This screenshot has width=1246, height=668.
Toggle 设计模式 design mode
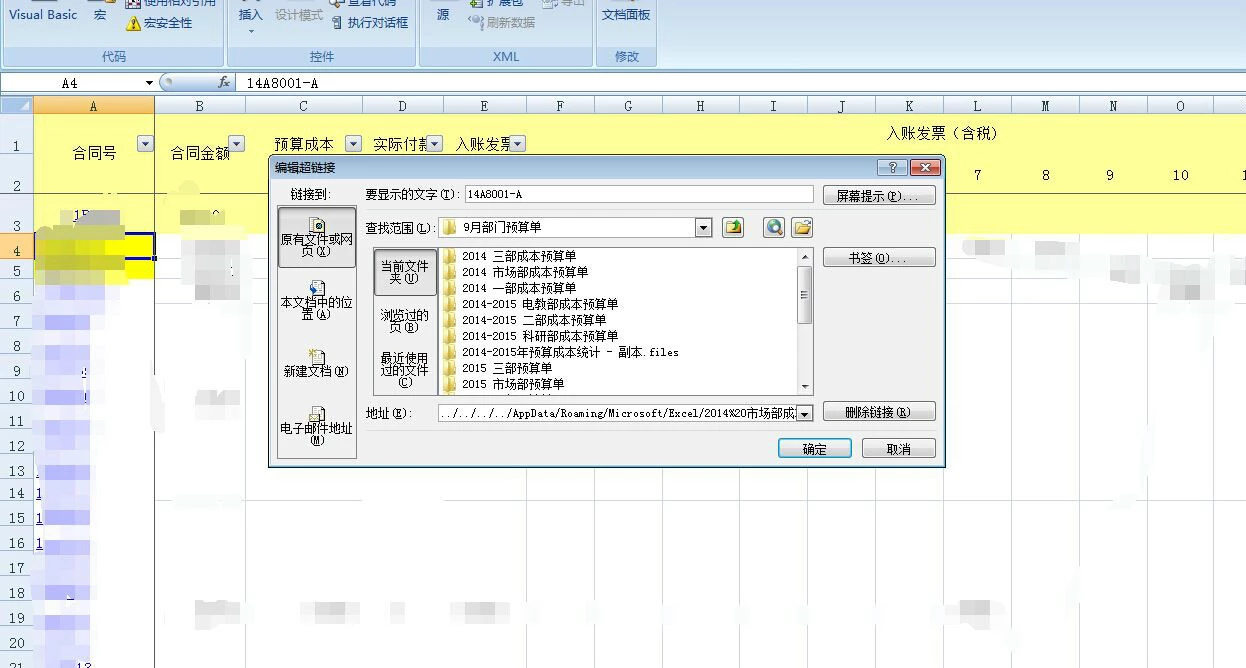click(299, 14)
